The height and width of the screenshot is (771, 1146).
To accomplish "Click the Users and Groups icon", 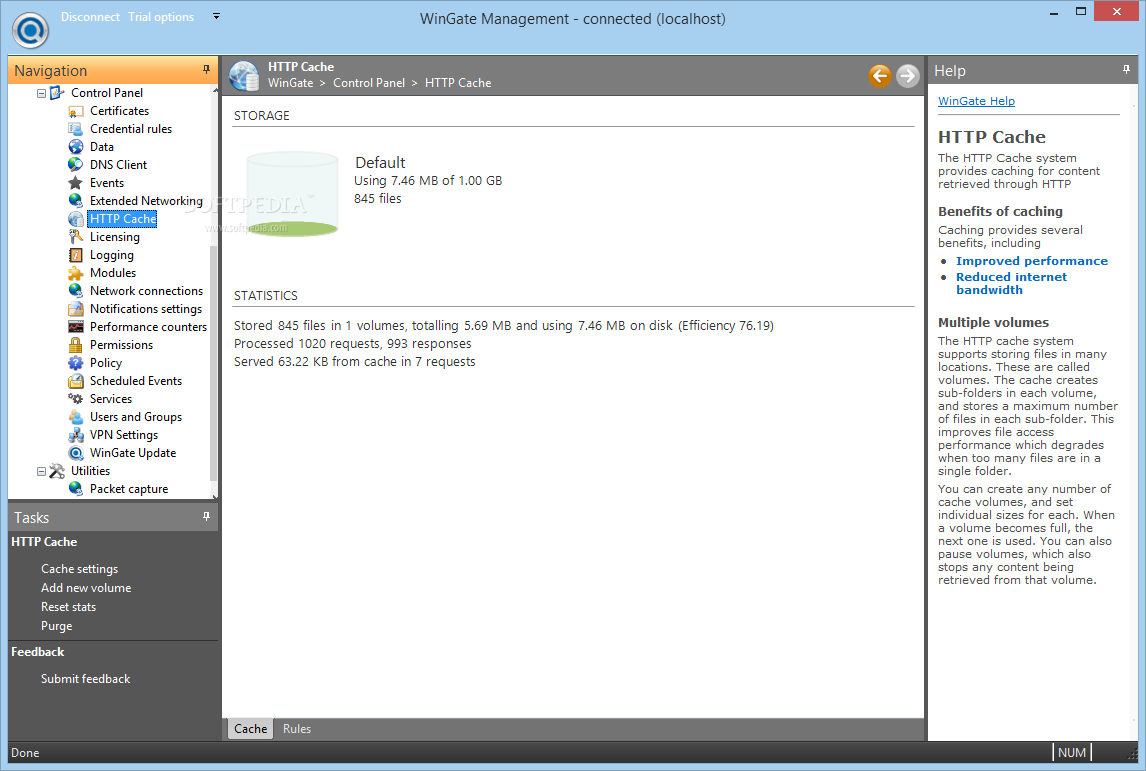I will click(x=75, y=417).
